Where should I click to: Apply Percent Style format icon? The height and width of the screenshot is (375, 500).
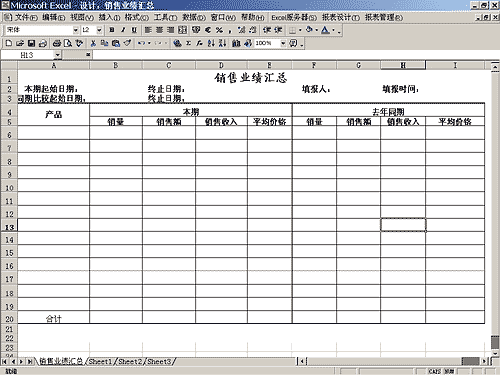tap(219, 30)
